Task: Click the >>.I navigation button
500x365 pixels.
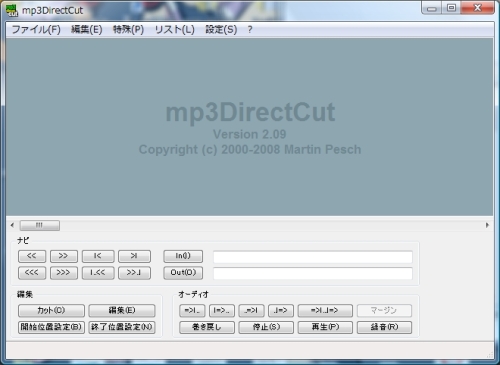Action: point(134,273)
